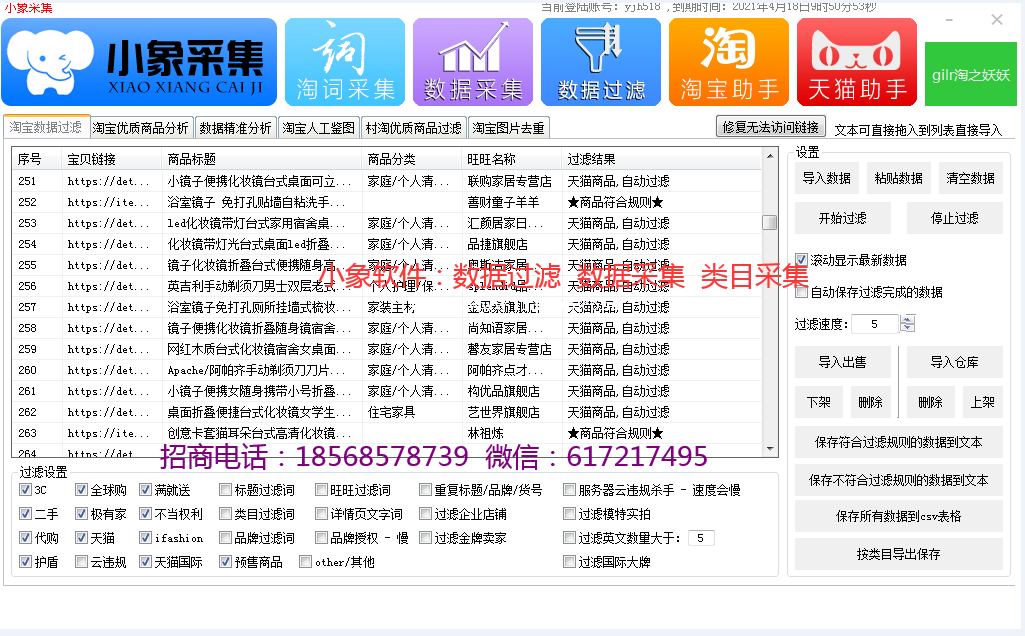Screen dimensions: 1025x636
Task: Click the 过滤英文数量大于 value field
Action: (x=701, y=538)
